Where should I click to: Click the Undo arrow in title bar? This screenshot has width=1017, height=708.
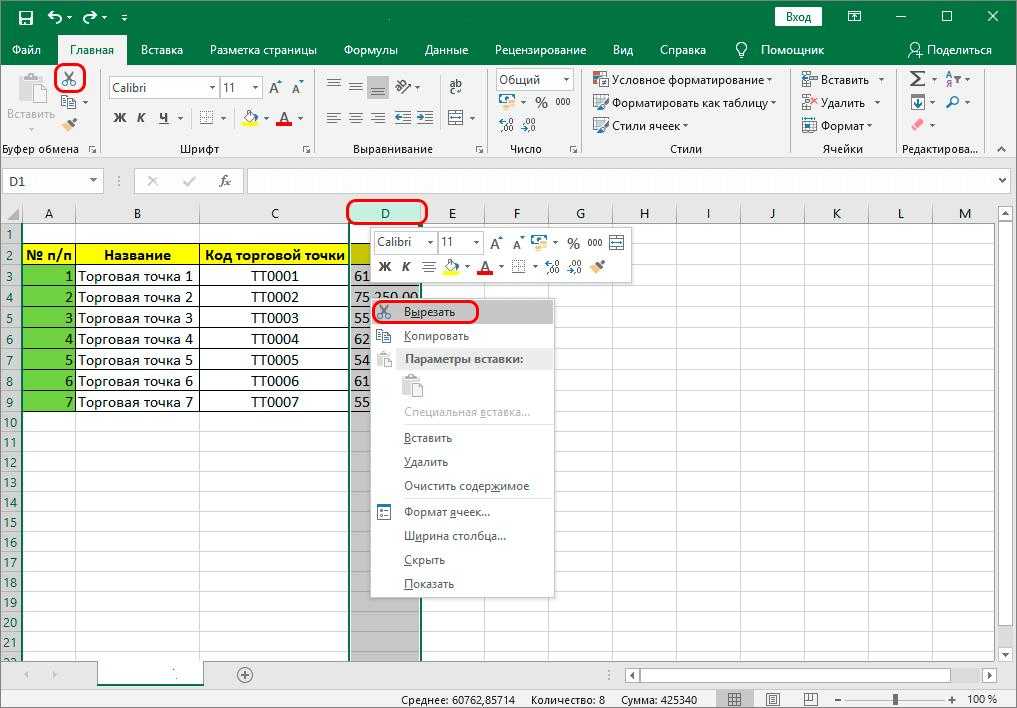click(55, 18)
